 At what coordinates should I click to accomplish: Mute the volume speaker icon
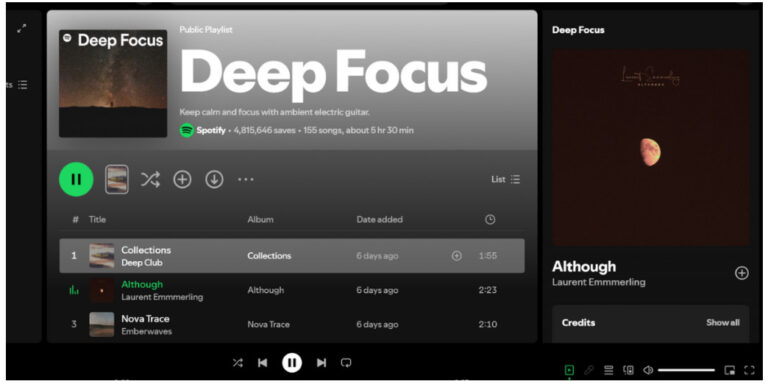coord(648,370)
